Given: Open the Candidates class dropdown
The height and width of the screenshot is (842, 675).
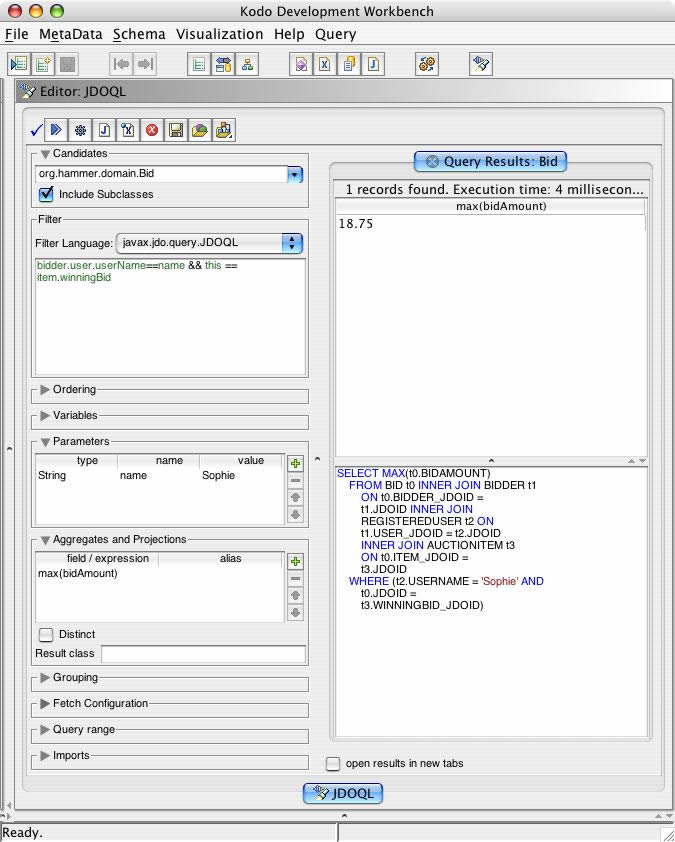Looking at the screenshot, I should click(294, 174).
